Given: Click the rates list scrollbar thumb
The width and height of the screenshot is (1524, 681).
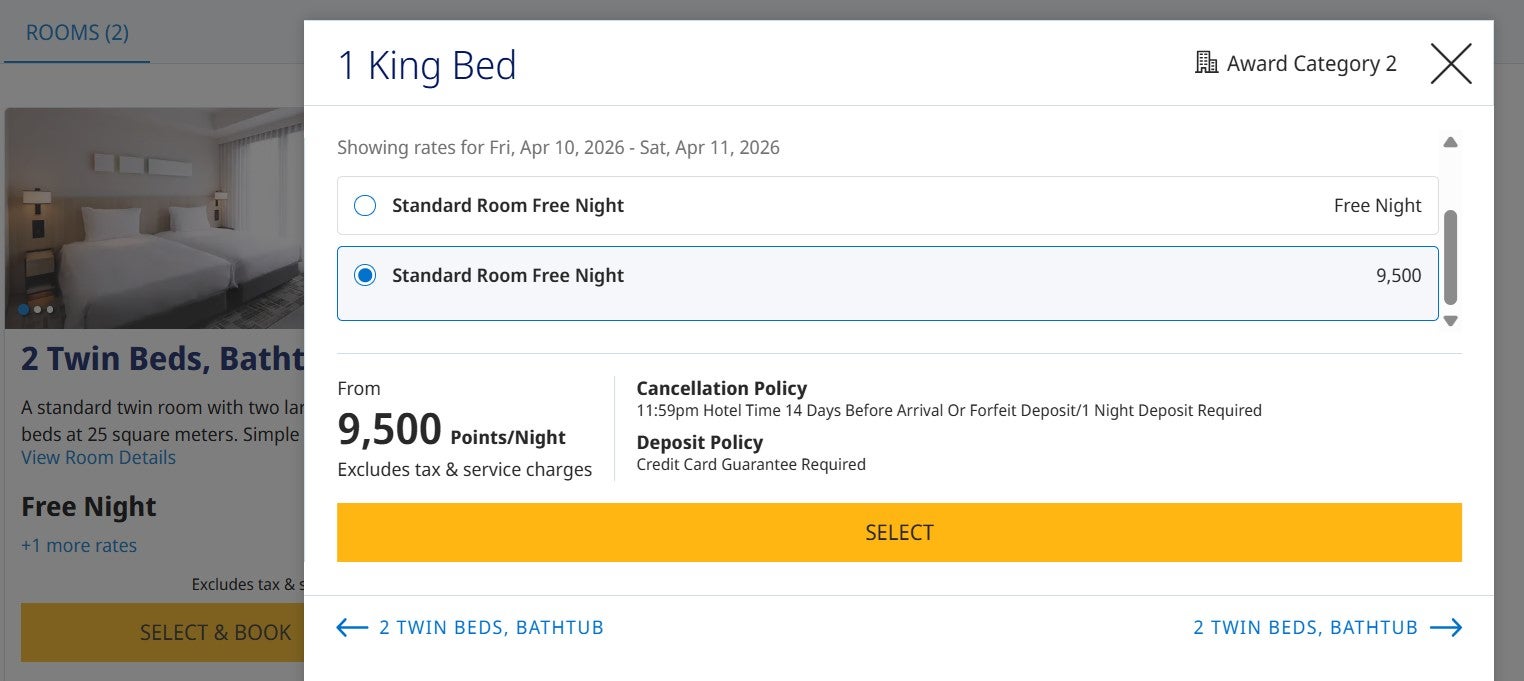Looking at the screenshot, I should [x=1450, y=256].
